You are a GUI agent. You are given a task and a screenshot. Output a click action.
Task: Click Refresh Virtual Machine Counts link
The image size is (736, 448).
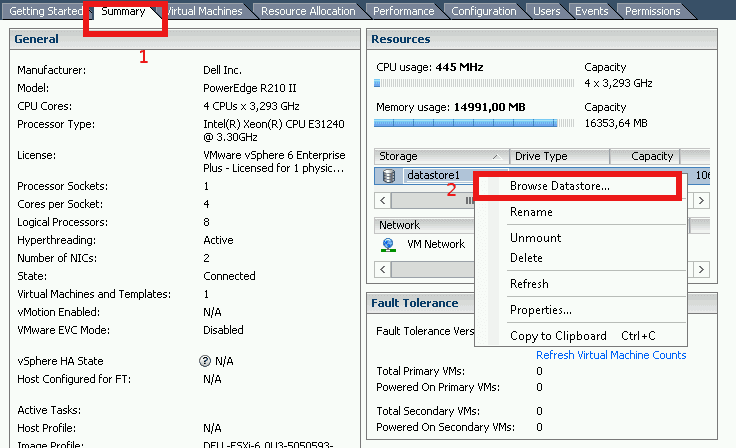click(x=611, y=355)
